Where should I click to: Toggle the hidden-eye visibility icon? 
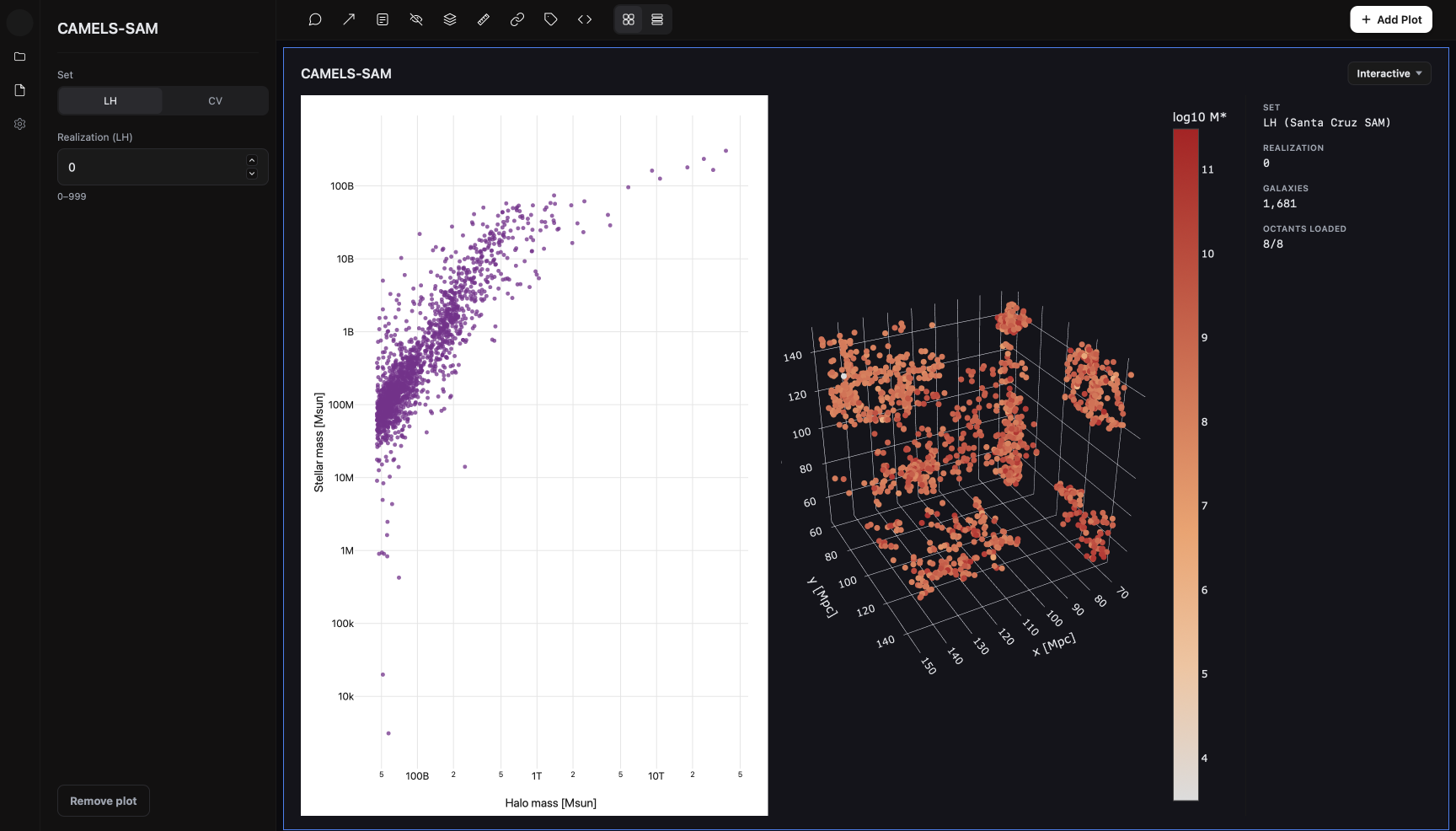click(416, 19)
